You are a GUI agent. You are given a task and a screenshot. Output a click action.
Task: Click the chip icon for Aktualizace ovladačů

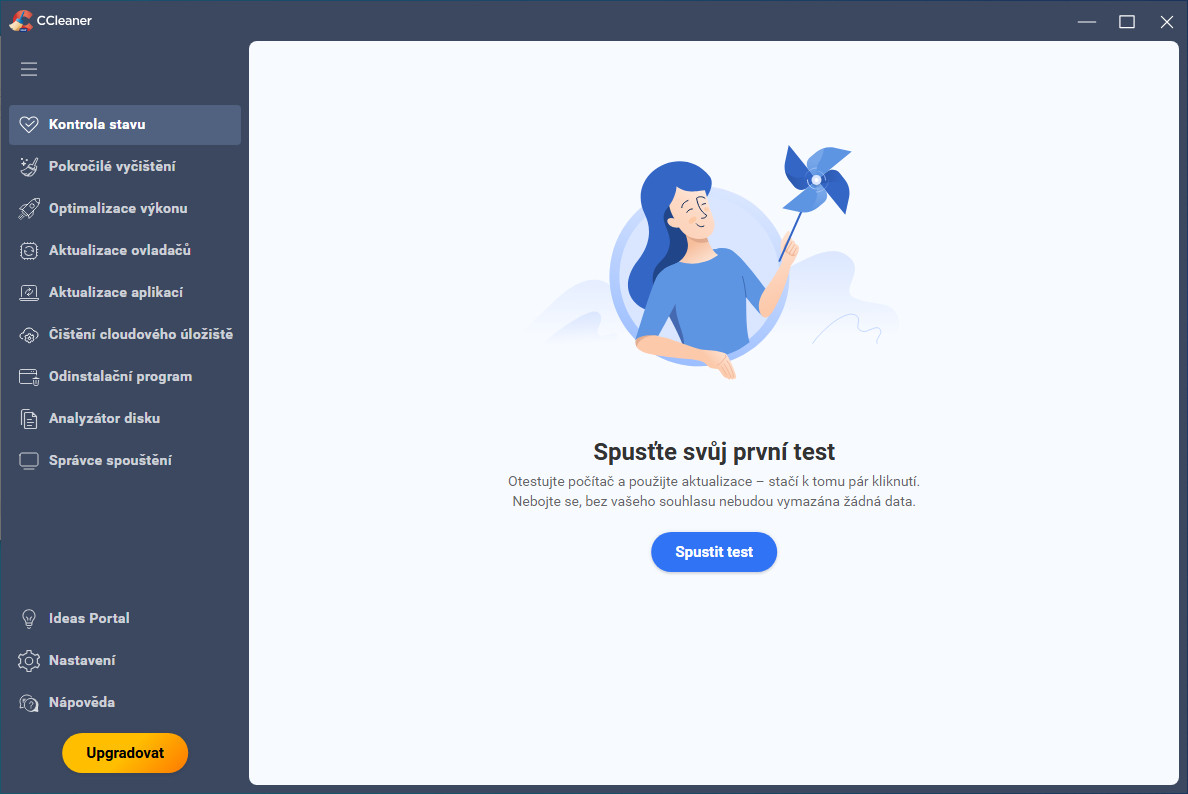coord(29,251)
